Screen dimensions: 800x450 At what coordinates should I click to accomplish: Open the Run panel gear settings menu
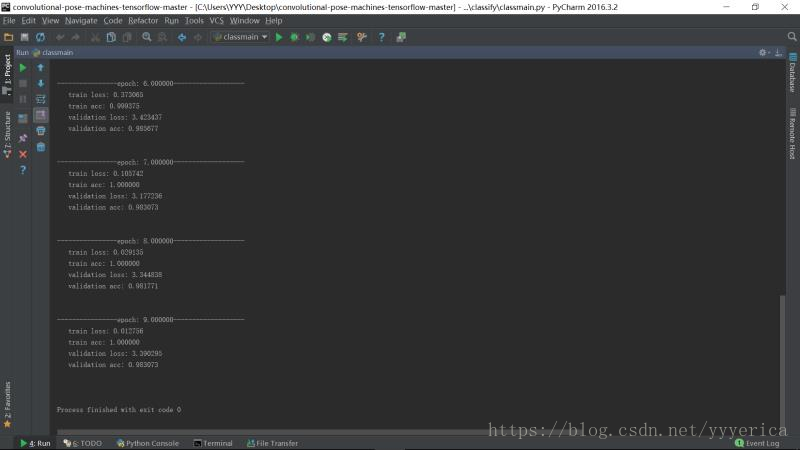pos(764,53)
